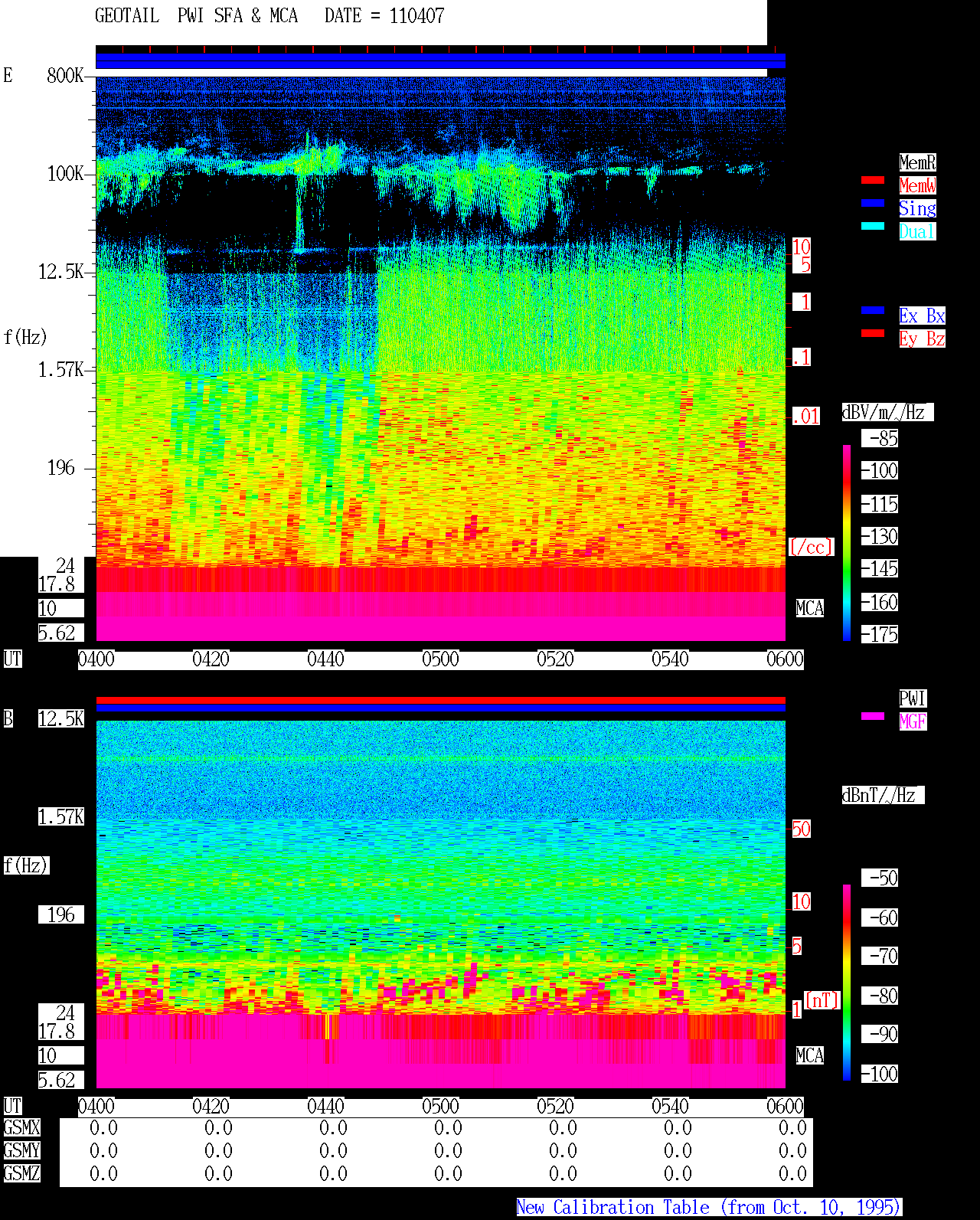Click the 1.57K frequency label on B panel
This screenshot has height=1220, width=980.
61,817
